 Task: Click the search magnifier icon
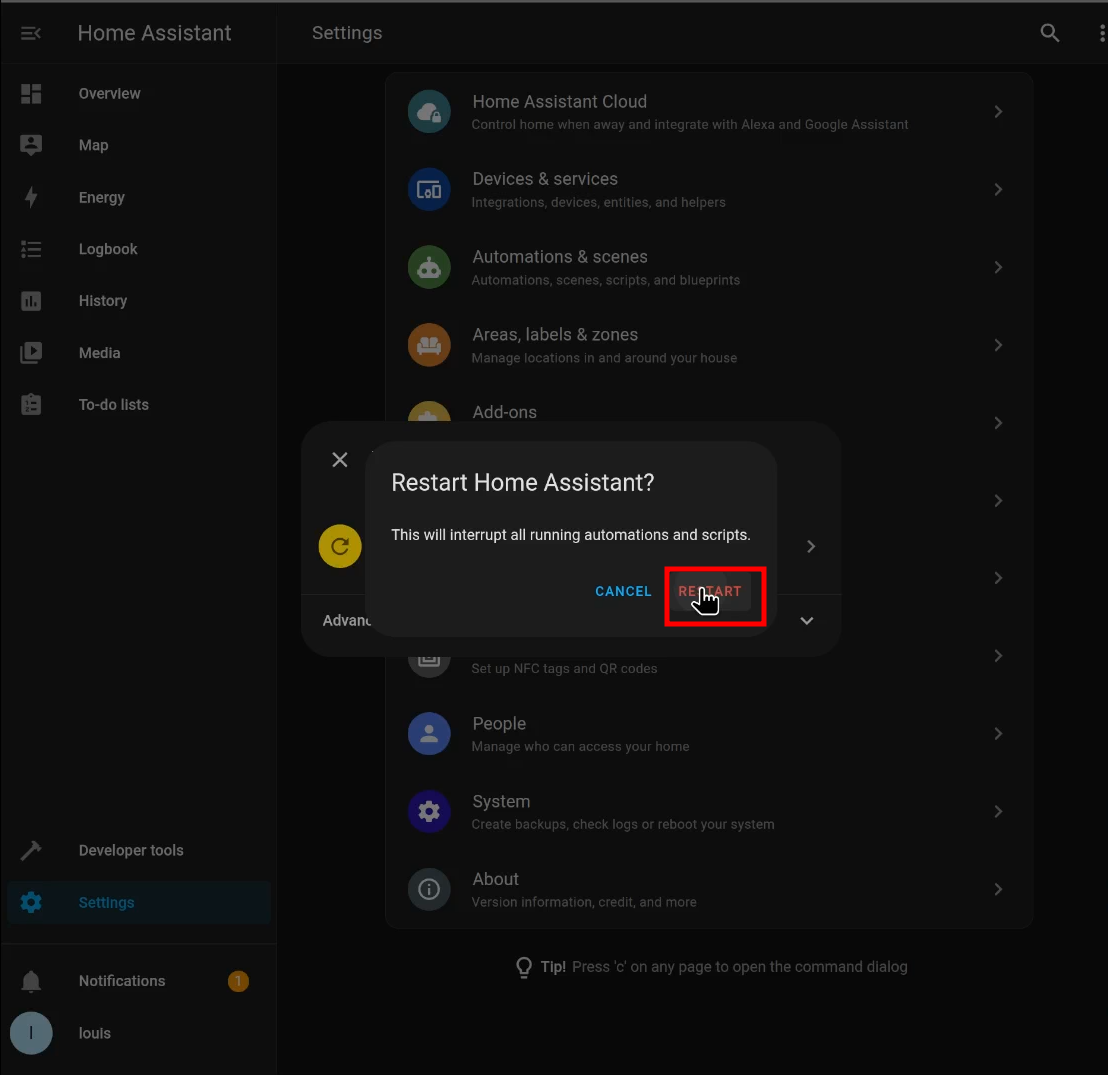(x=1050, y=33)
